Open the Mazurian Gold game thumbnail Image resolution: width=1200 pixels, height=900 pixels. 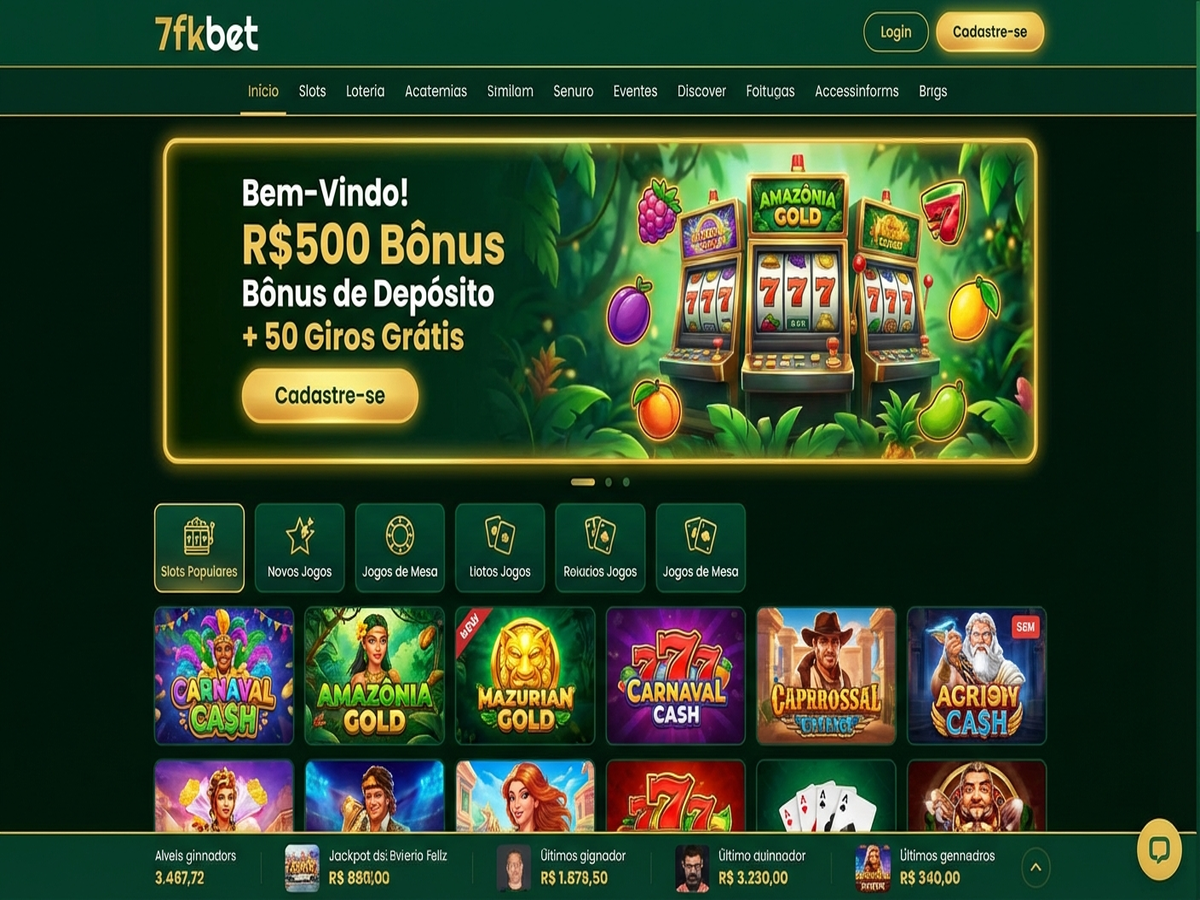525,676
